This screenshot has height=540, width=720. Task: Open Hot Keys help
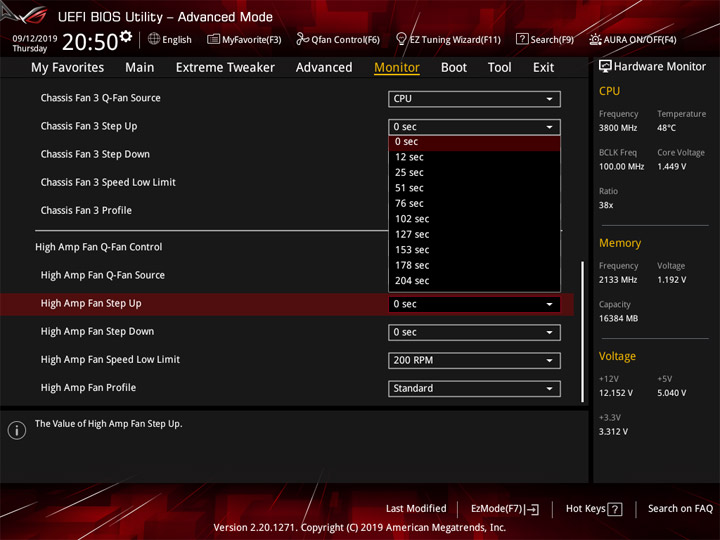point(594,509)
